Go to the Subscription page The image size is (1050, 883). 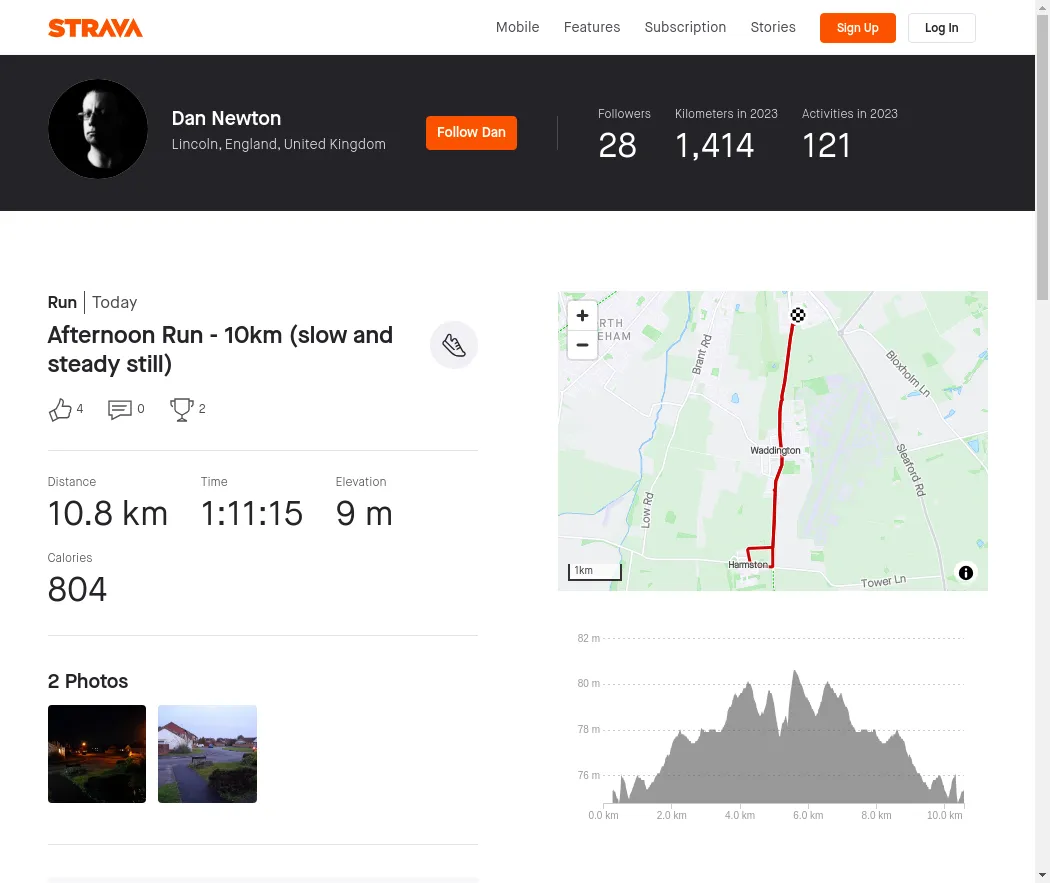[x=685, y=27]
